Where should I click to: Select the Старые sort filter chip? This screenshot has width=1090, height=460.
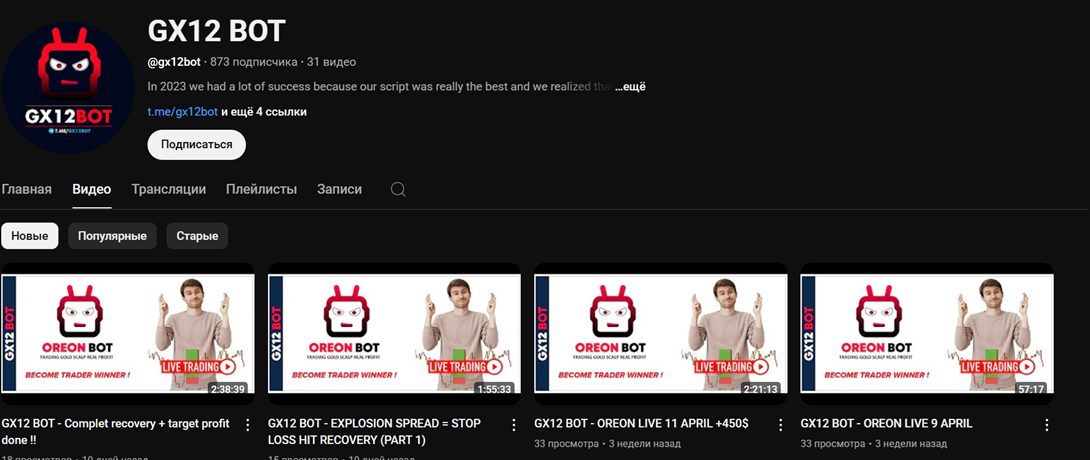pyautogui.click(x=197, y=236)
